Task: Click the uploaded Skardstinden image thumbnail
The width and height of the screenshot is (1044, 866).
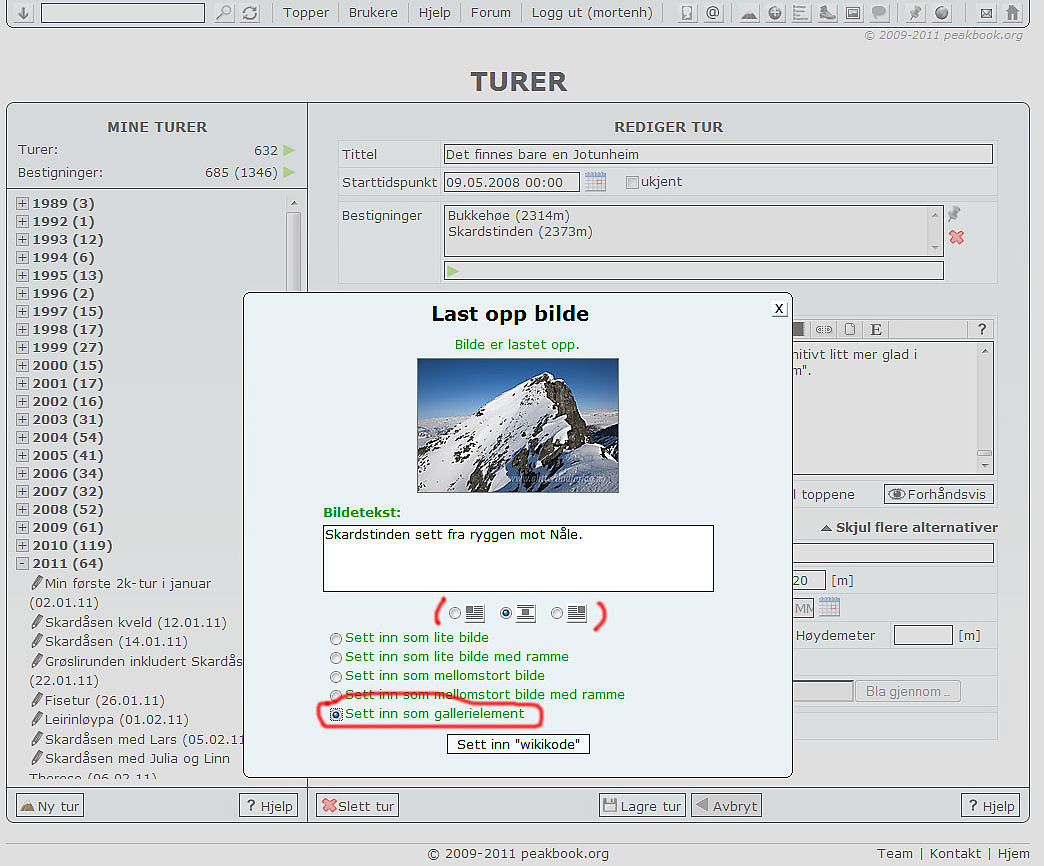Action: (x=518, y=425)
